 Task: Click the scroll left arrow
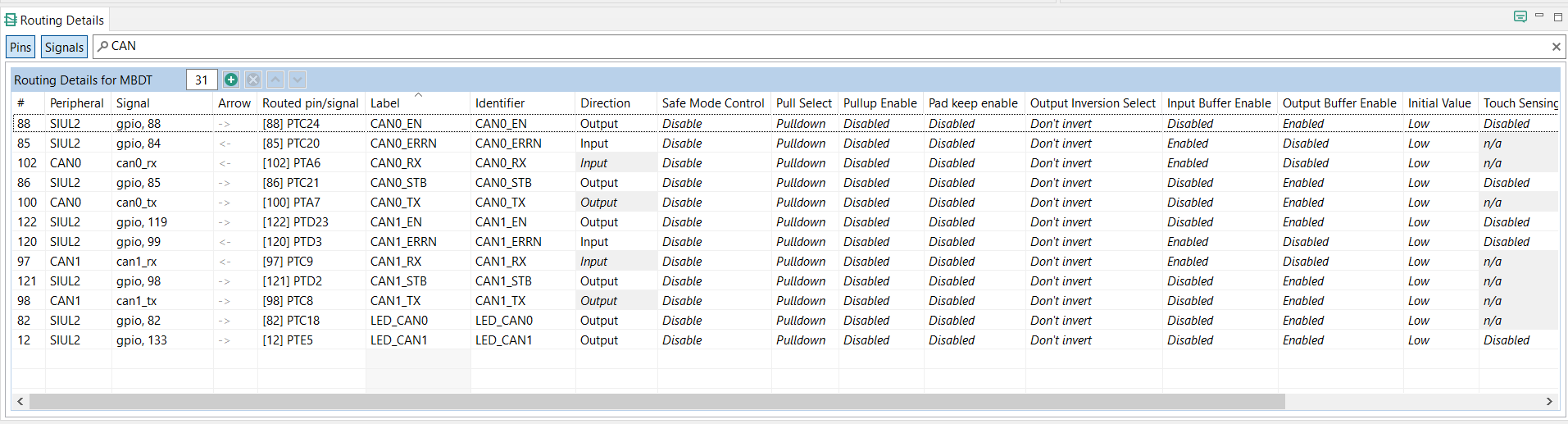point(20,401)
